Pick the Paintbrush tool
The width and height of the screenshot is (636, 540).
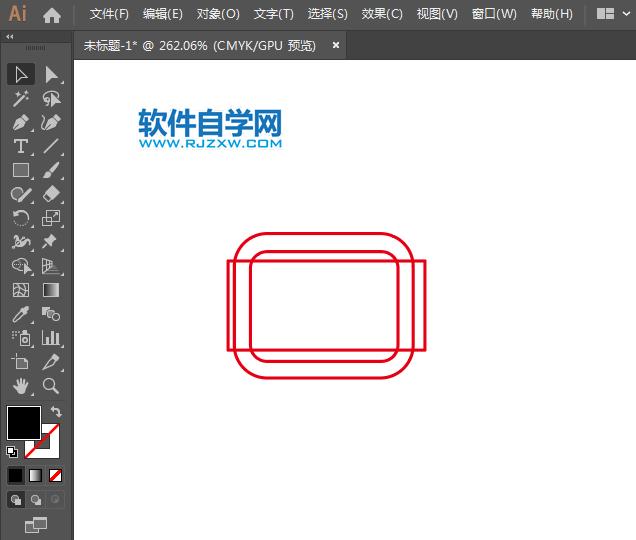51,170
